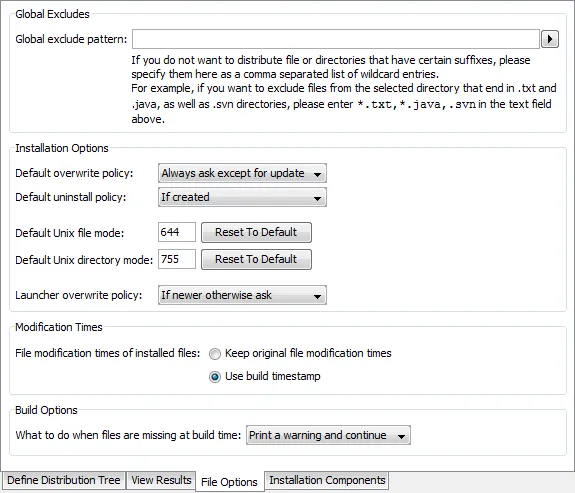Click the Default Unix file mode field
The height and width of the screenshot is (493, 575).
[x=177, y=232]
